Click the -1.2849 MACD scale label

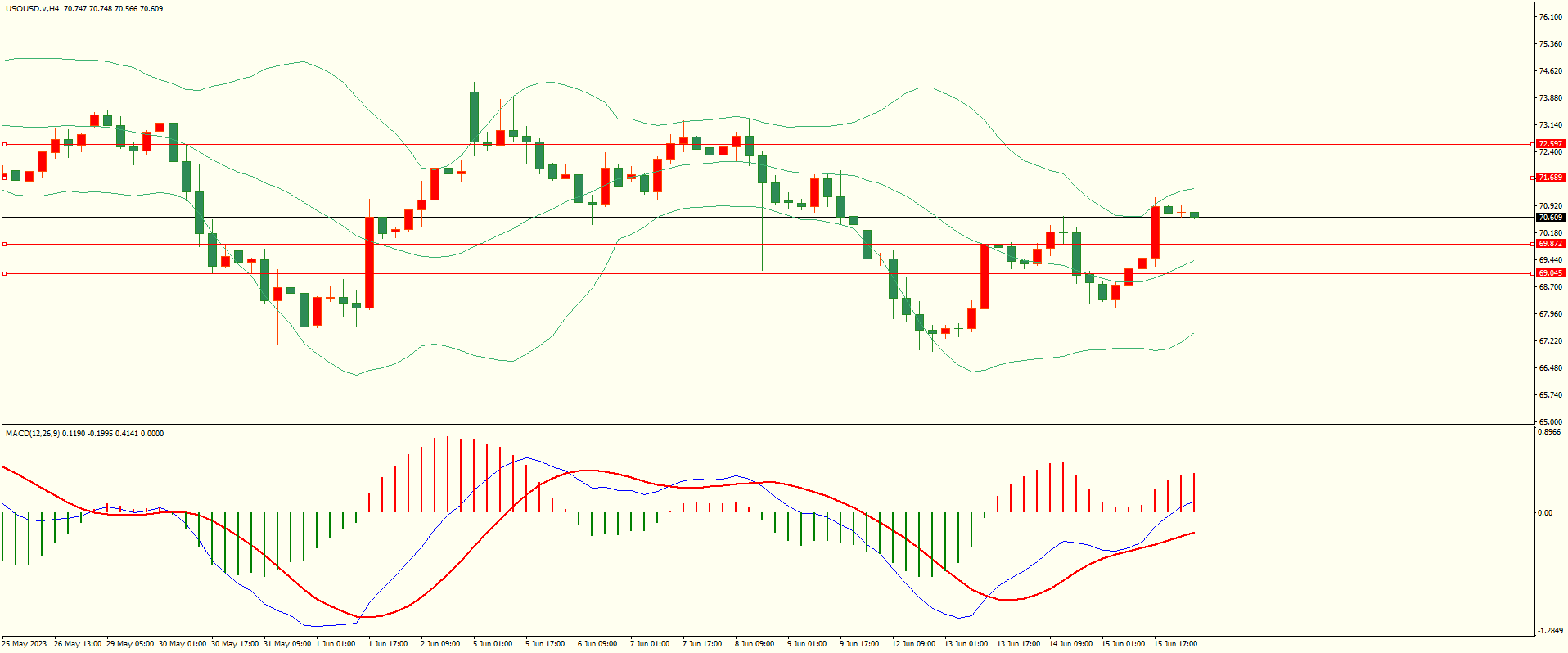[1550, 631]
